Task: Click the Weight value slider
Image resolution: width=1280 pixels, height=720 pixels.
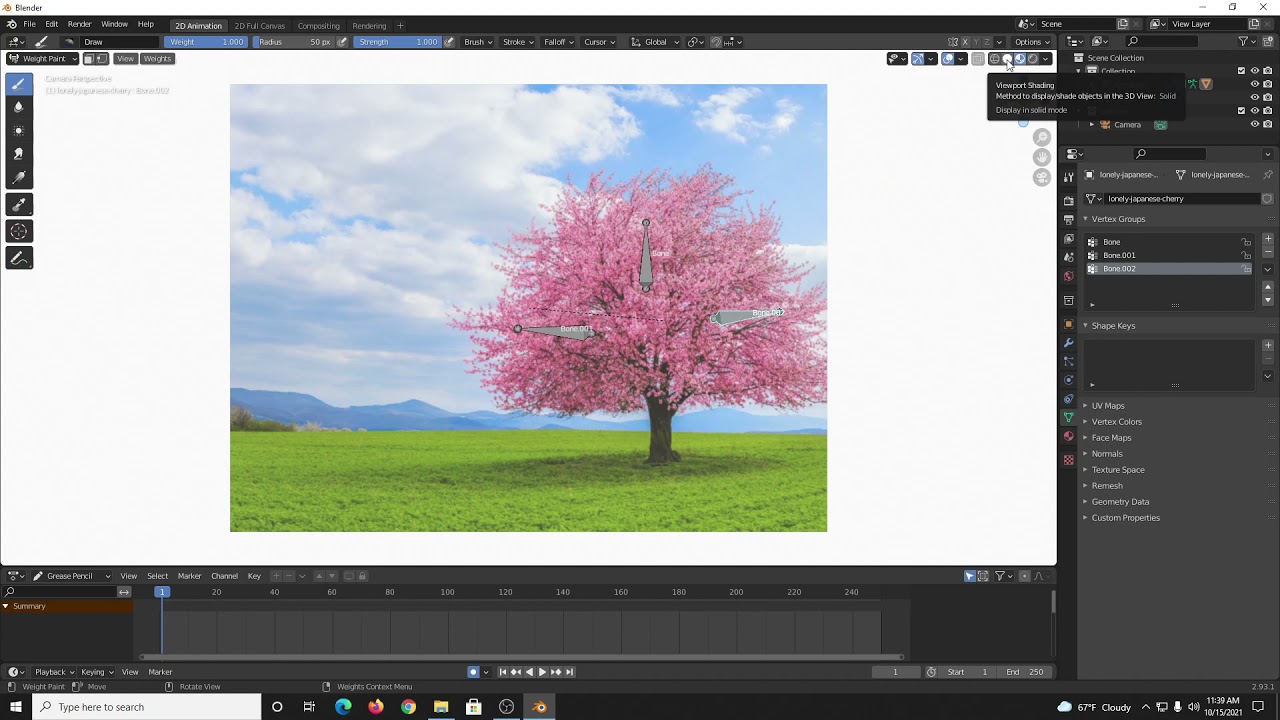Action: tap(206, 42)
